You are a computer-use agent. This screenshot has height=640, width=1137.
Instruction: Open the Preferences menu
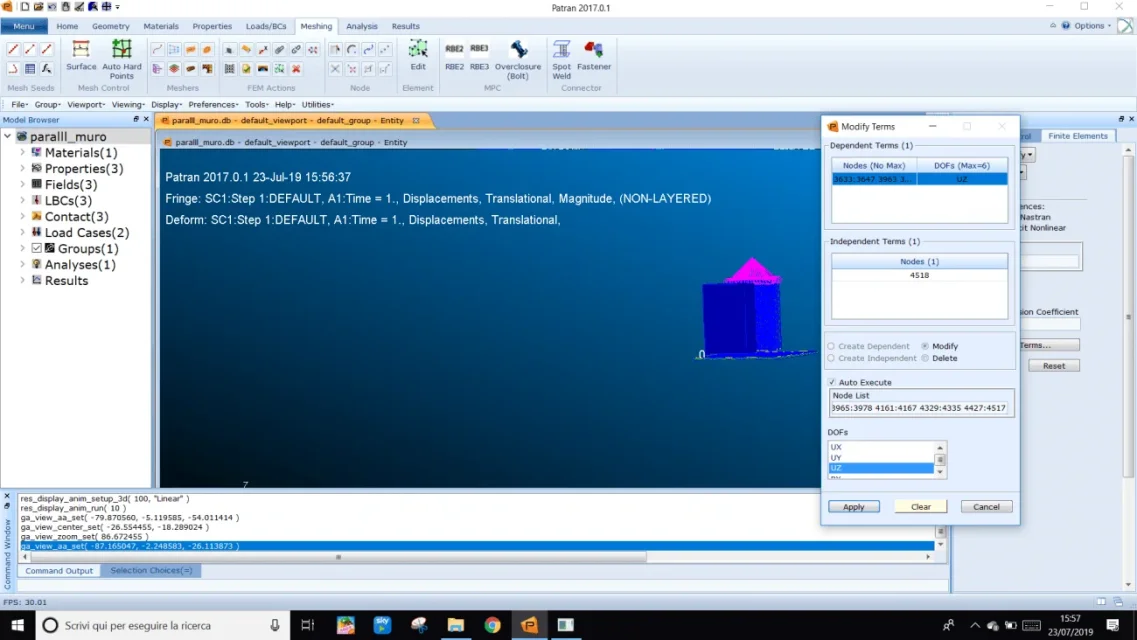(213, 104)
